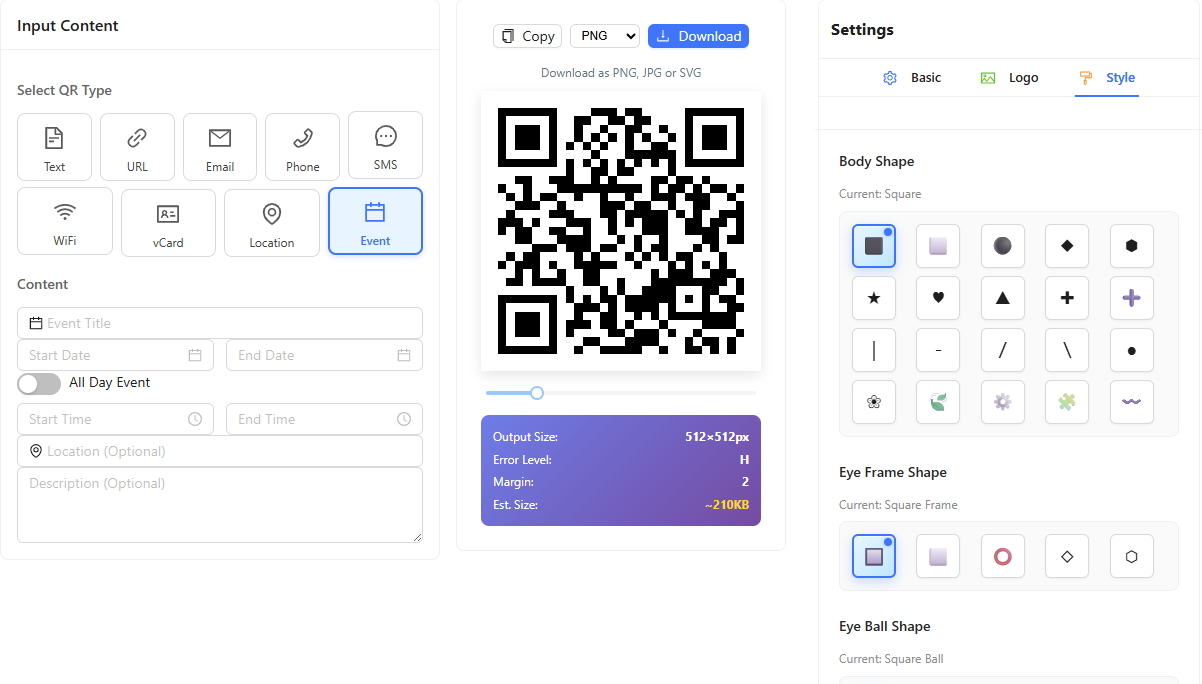
Task: Toggle the All Day Event switch
Action: 39,384
